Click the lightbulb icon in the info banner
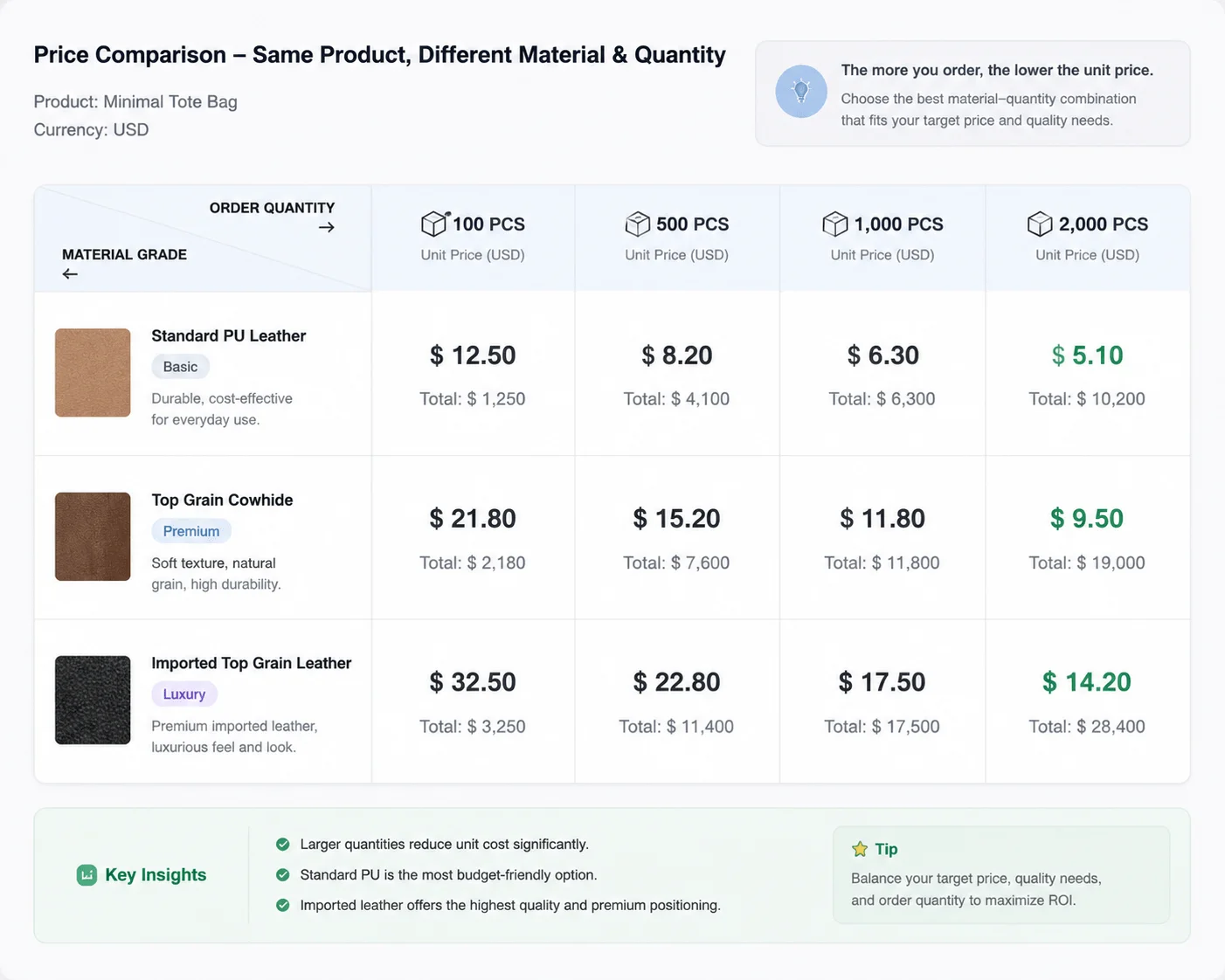 pos(801,91)
